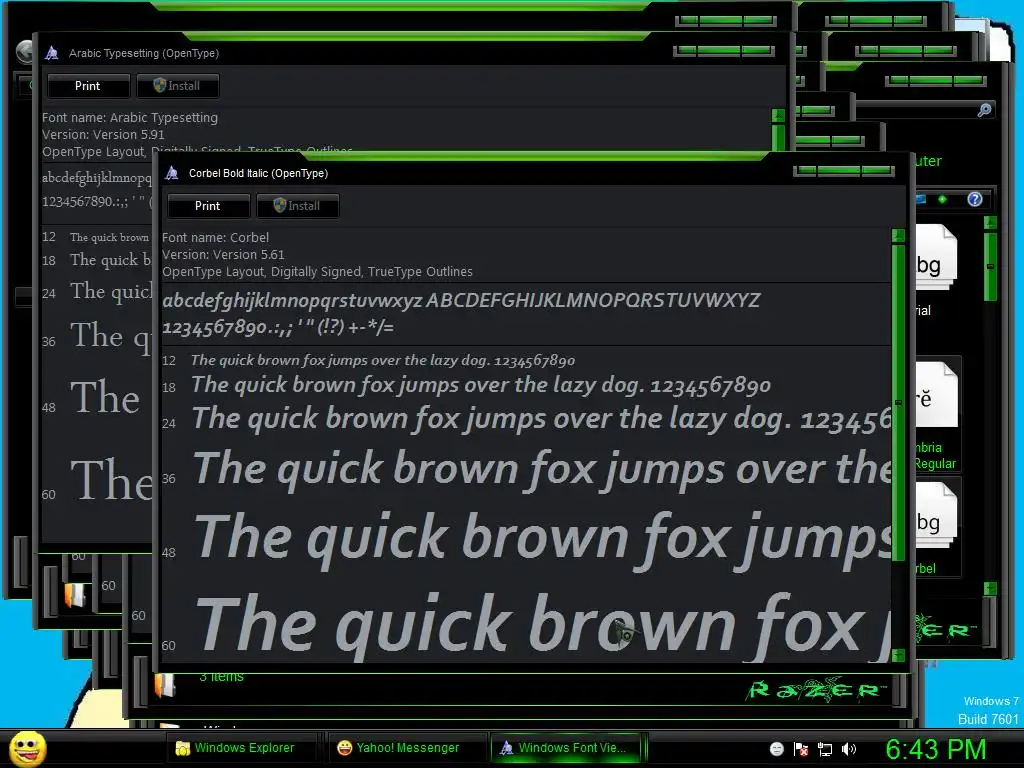Click the 'Version: Version 5.91' text
The image size is (1024, 768).
103,135
